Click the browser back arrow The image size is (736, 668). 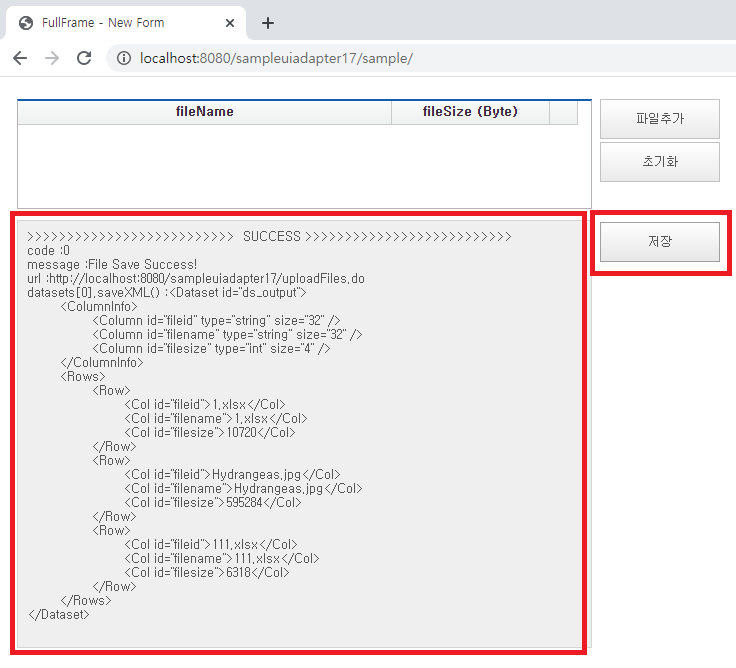pyautogui.click(x=20, y=58)
